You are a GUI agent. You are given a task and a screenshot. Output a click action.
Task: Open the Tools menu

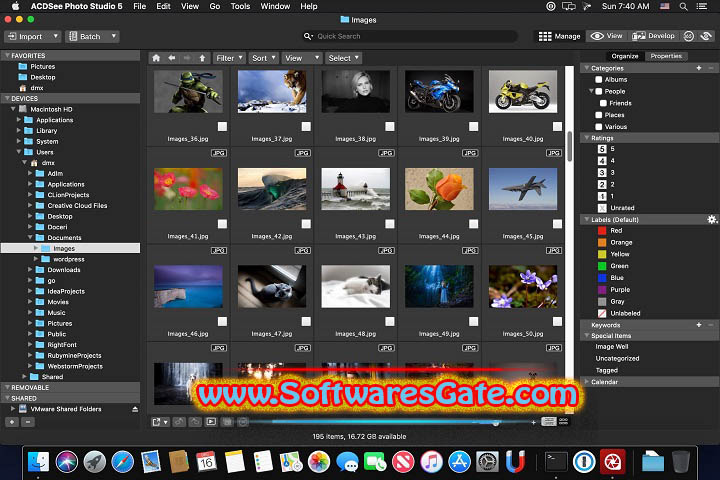(x=240, y=6)
